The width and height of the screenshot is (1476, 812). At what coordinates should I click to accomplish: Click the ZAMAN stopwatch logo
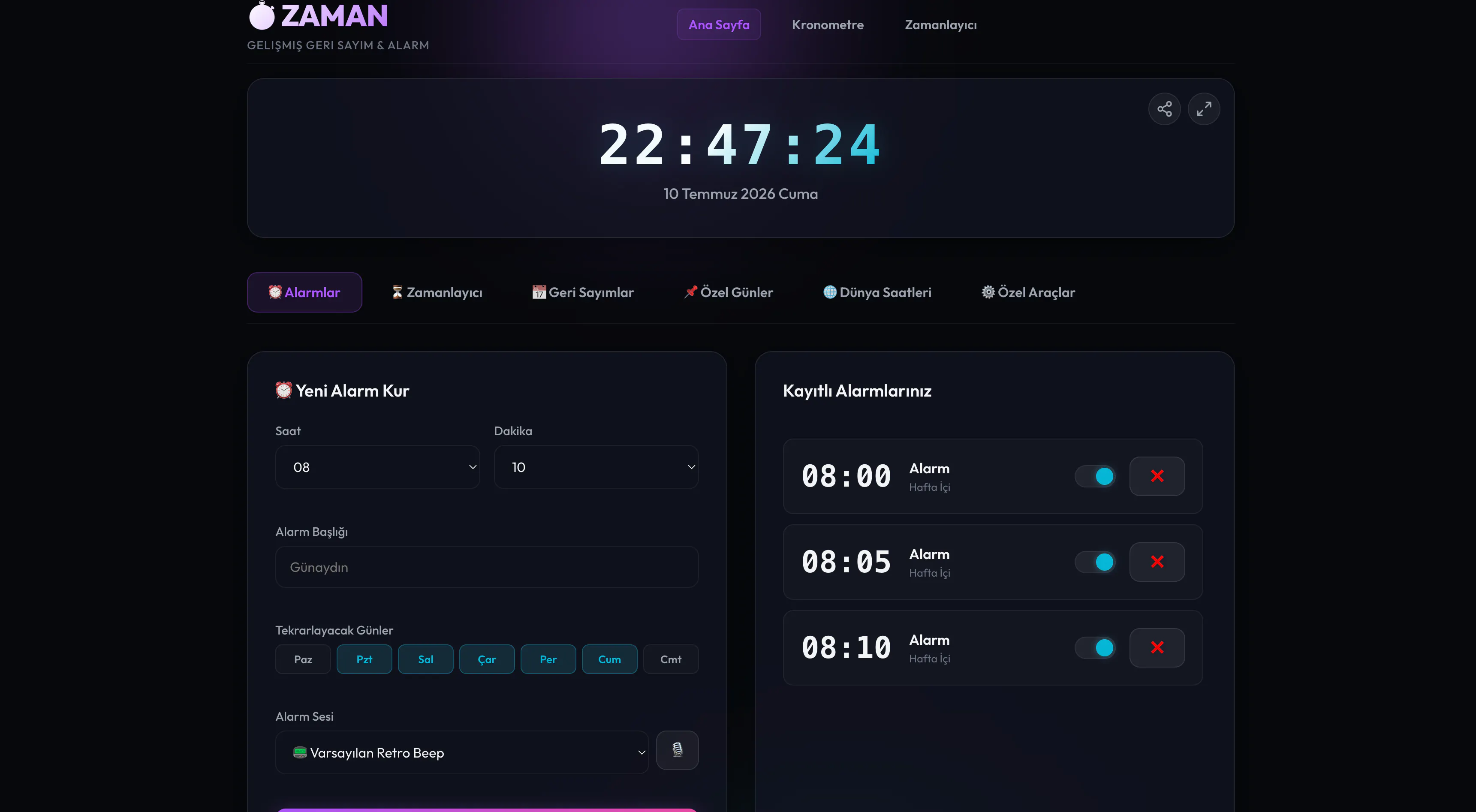pyautogui.click(x=319, y=15)
